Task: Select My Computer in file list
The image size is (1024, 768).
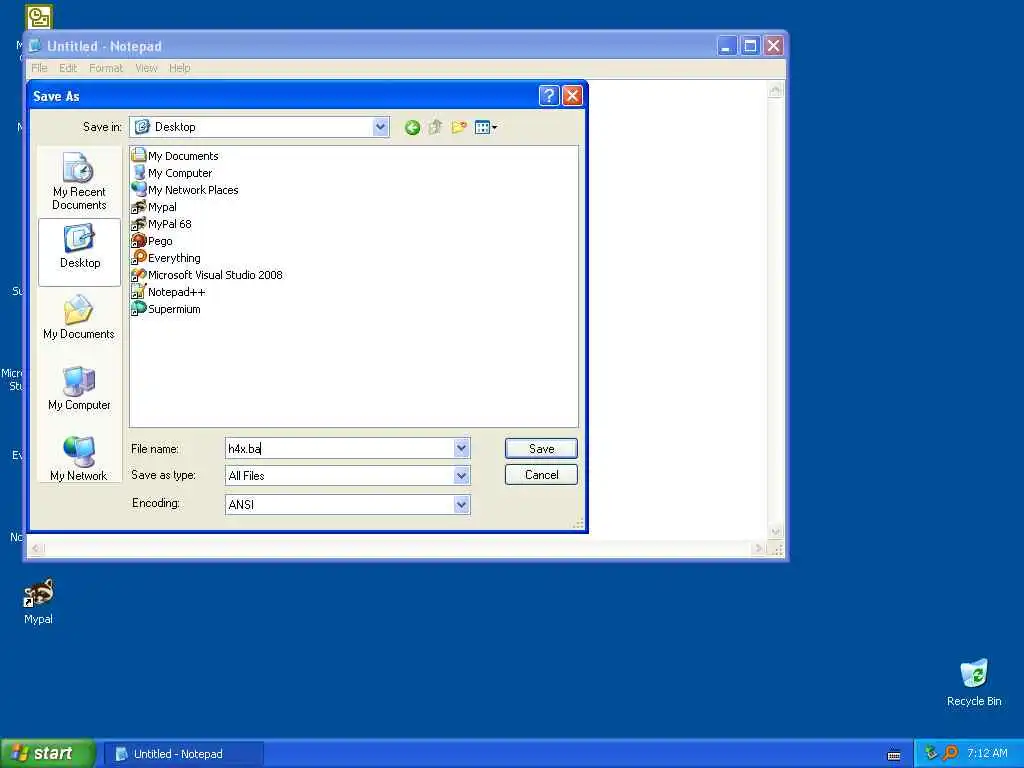Action: click(x=172, y=172)
